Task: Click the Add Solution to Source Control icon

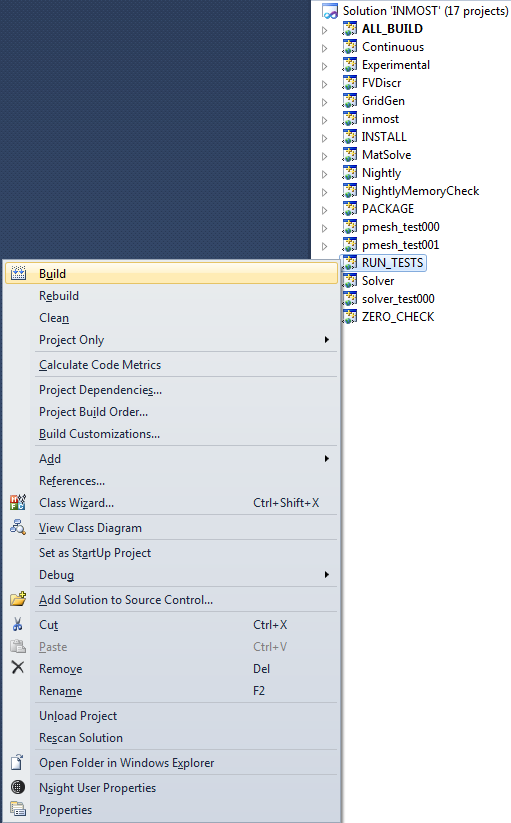Action: (18, 599)
